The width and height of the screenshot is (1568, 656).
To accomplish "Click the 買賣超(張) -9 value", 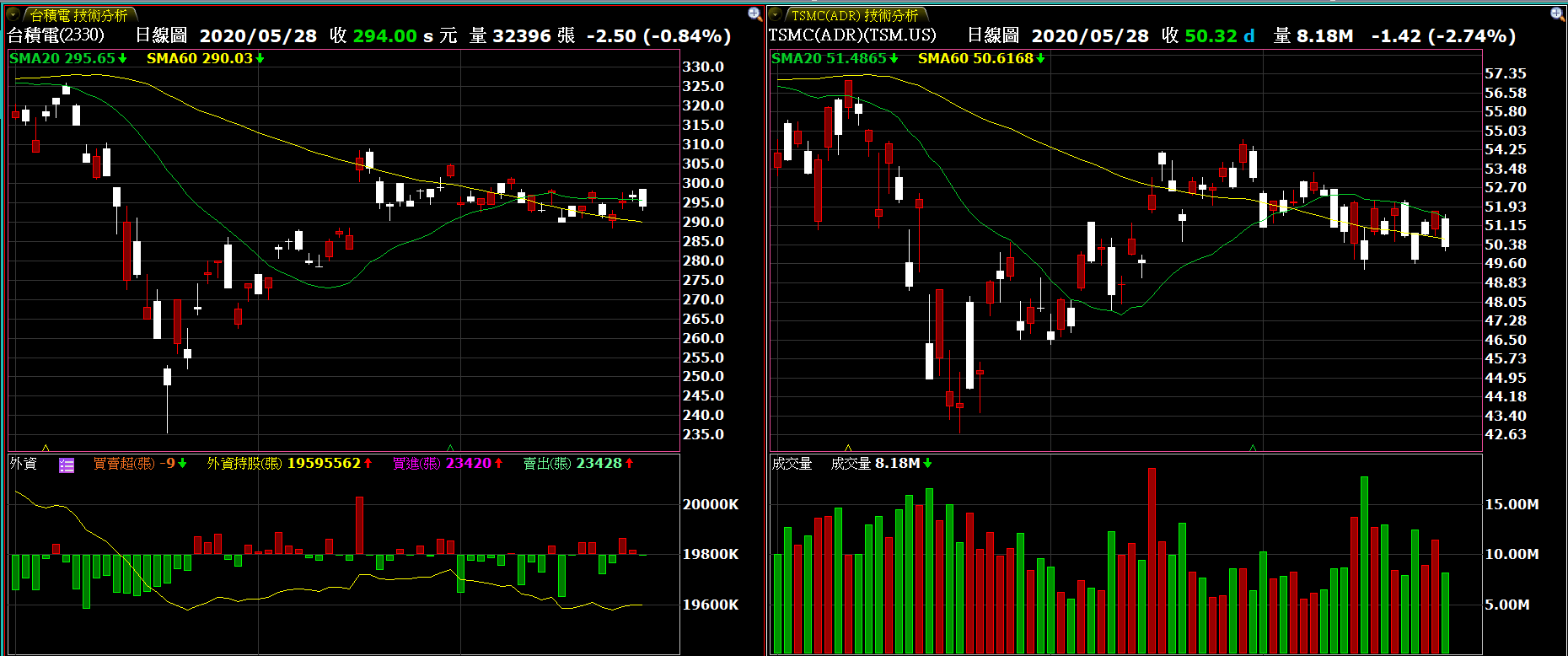I will pos(140,464).
